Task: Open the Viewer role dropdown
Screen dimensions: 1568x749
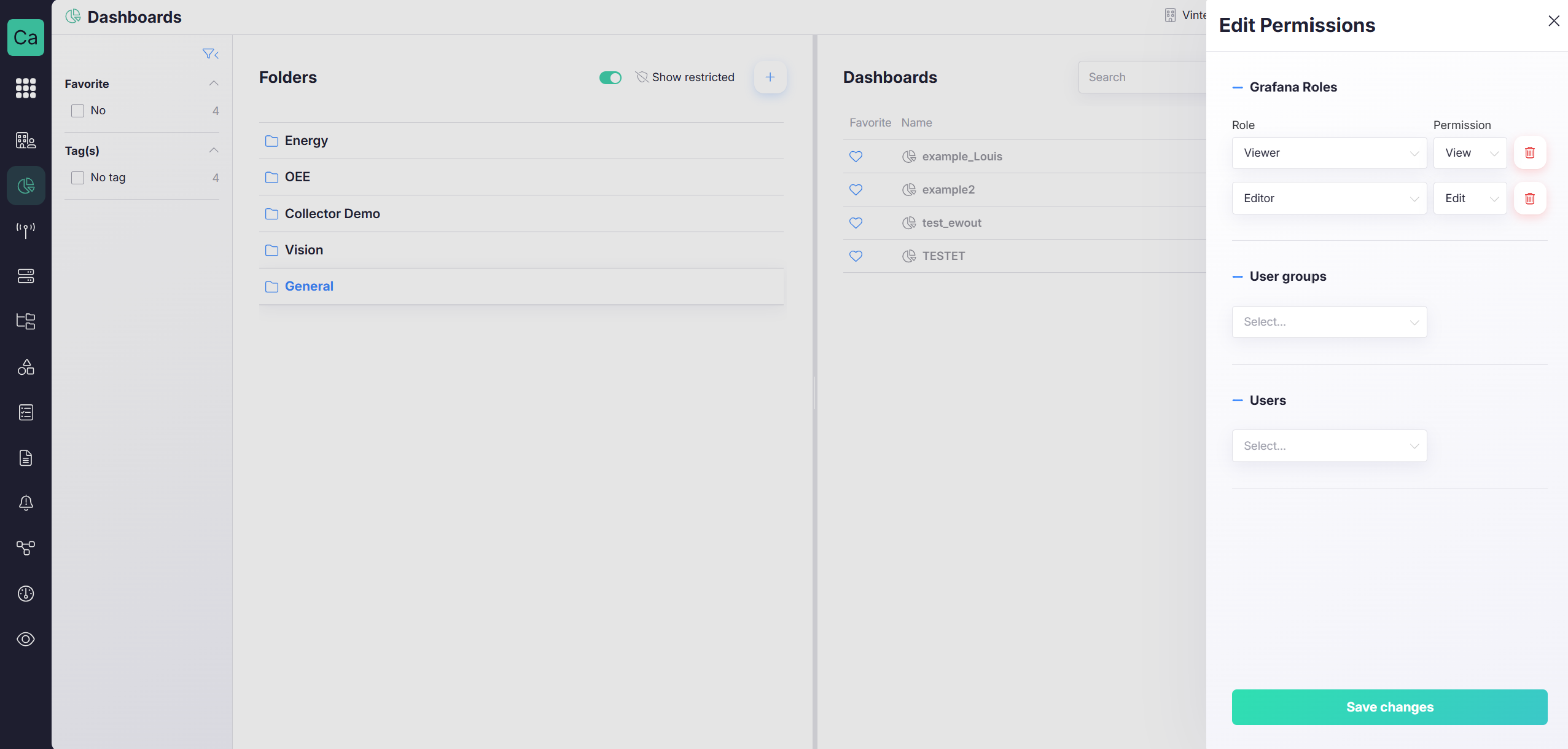Action: click(1329, 153)
